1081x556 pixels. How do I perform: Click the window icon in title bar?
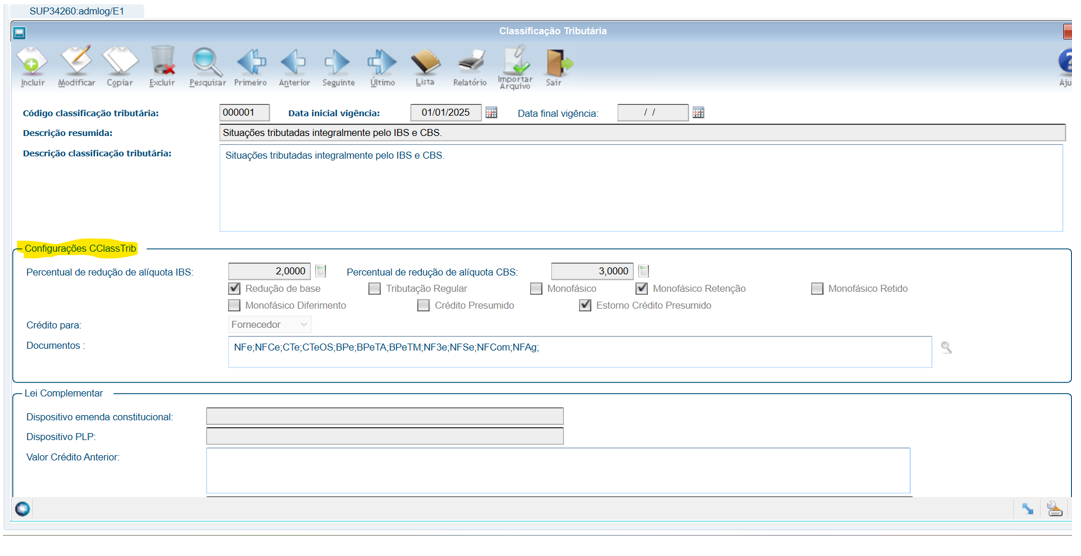coord(19,32)
